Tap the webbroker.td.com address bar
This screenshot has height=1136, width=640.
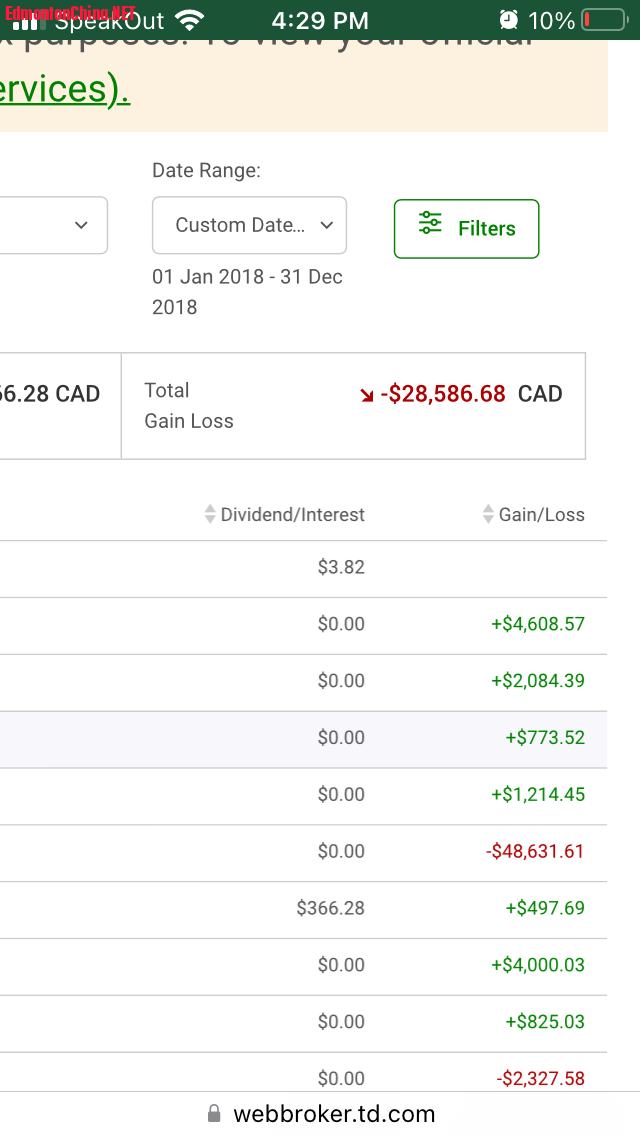click(333, 1113)
